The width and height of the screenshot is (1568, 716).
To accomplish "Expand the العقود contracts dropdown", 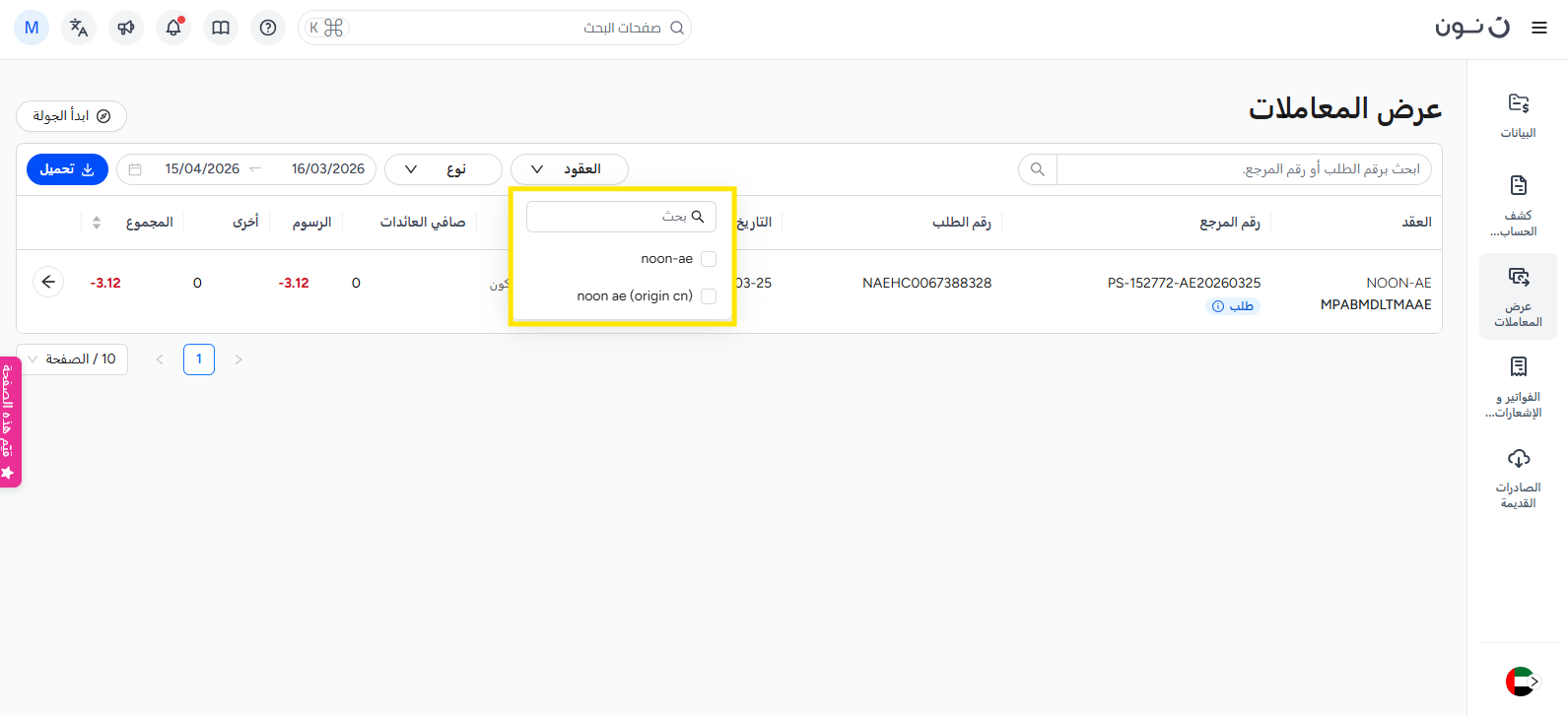I will [569, 169].
